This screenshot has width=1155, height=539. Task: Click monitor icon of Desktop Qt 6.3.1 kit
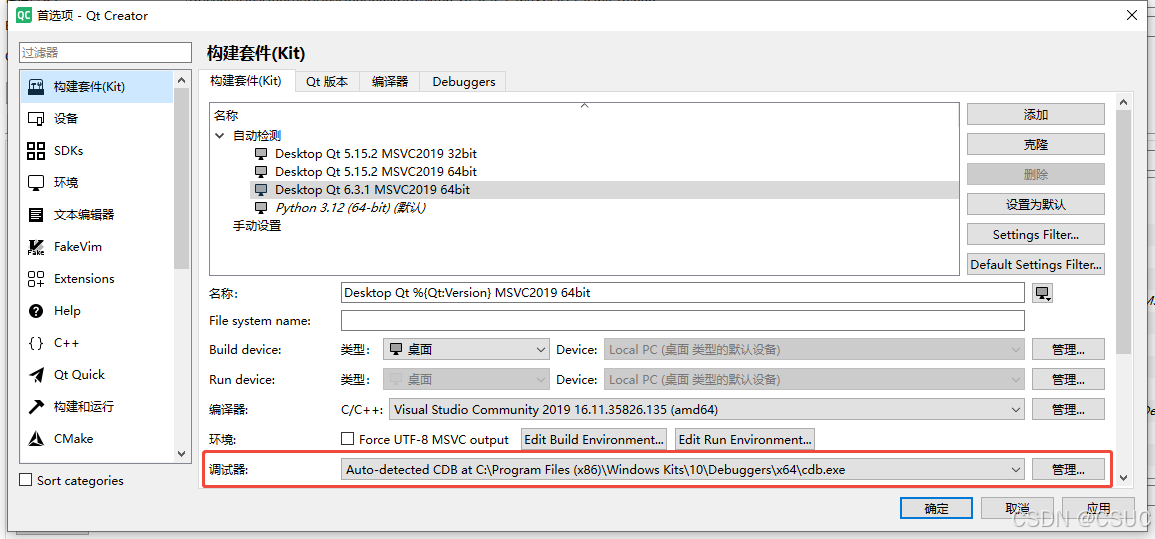[x=261, y=190]
